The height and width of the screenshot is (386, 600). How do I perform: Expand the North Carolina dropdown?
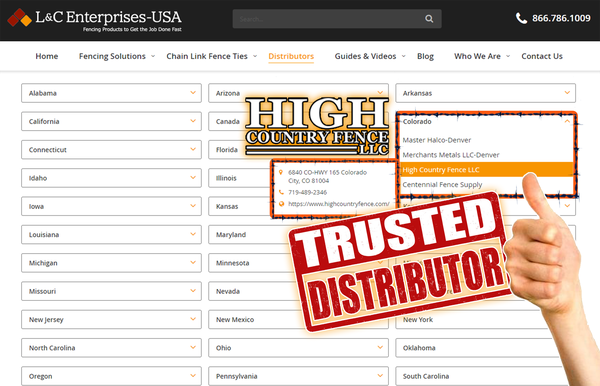tap(111, 348)
